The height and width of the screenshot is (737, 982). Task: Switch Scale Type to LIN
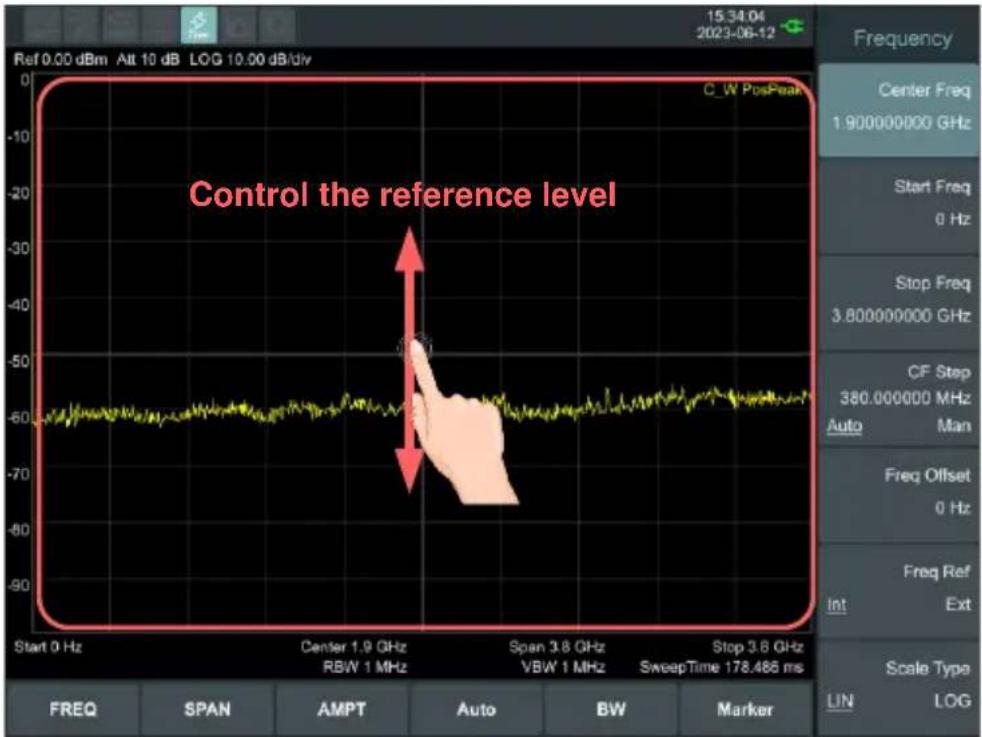tap(840, 701)
